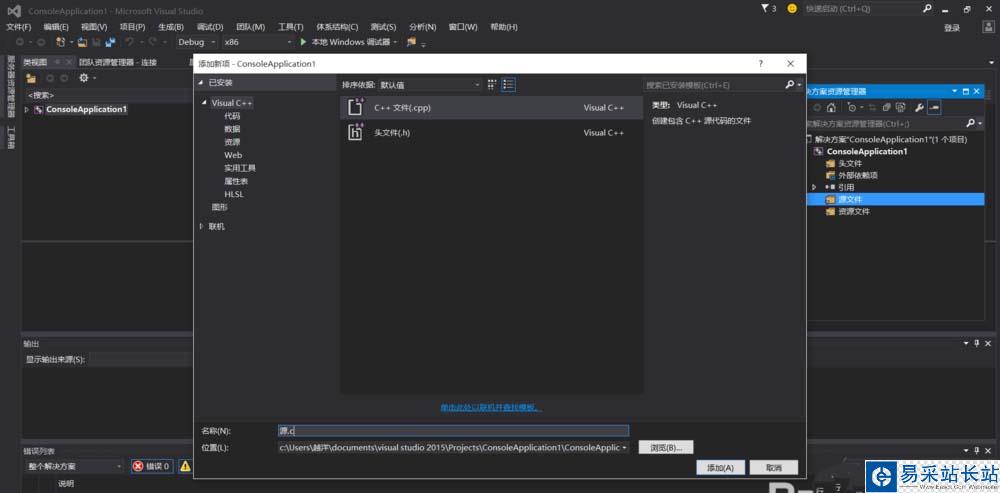The image size is (1000, 493).
Task: Open the 编辑(E) menu
Action: tap(56, 27)
